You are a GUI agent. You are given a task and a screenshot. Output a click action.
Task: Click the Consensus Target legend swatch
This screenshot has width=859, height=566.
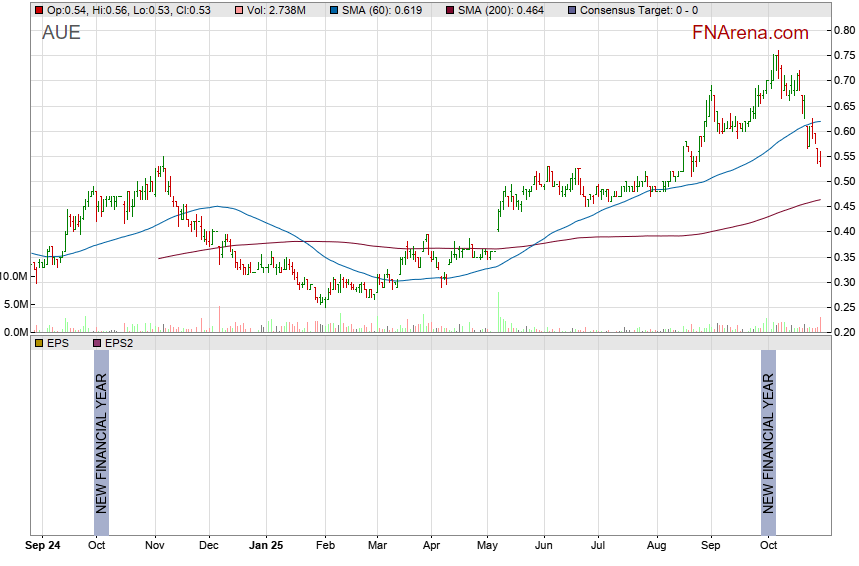[570, 10]
